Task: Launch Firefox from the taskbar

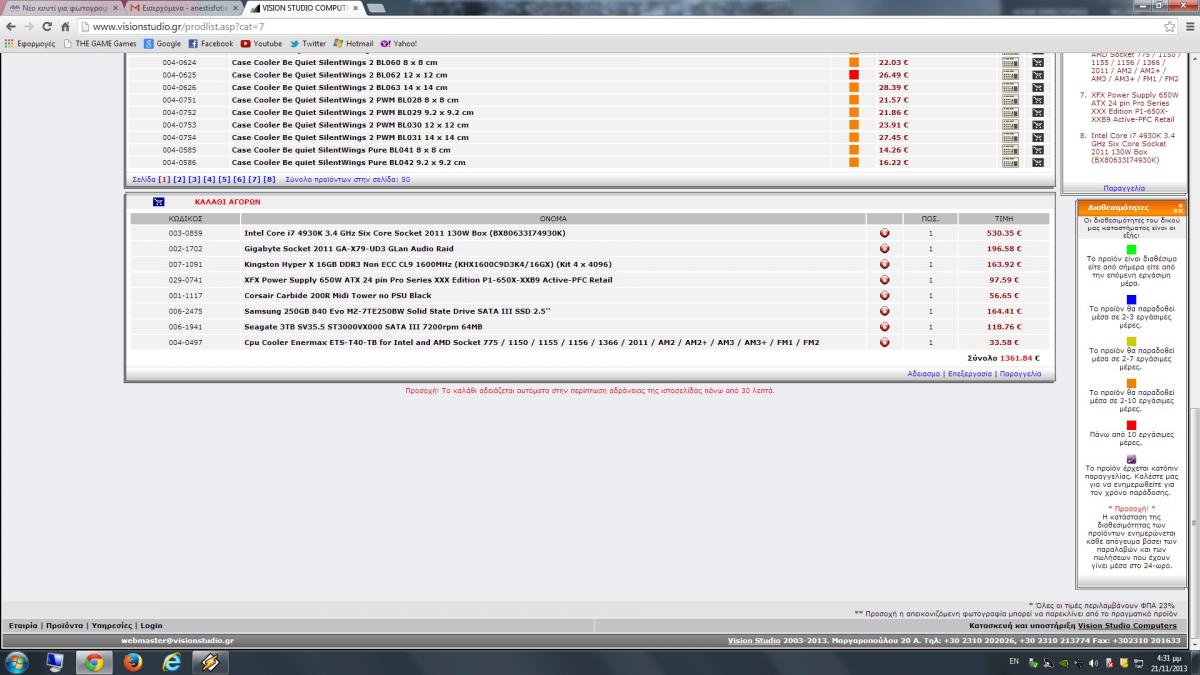Action: (x=133, y=662)
